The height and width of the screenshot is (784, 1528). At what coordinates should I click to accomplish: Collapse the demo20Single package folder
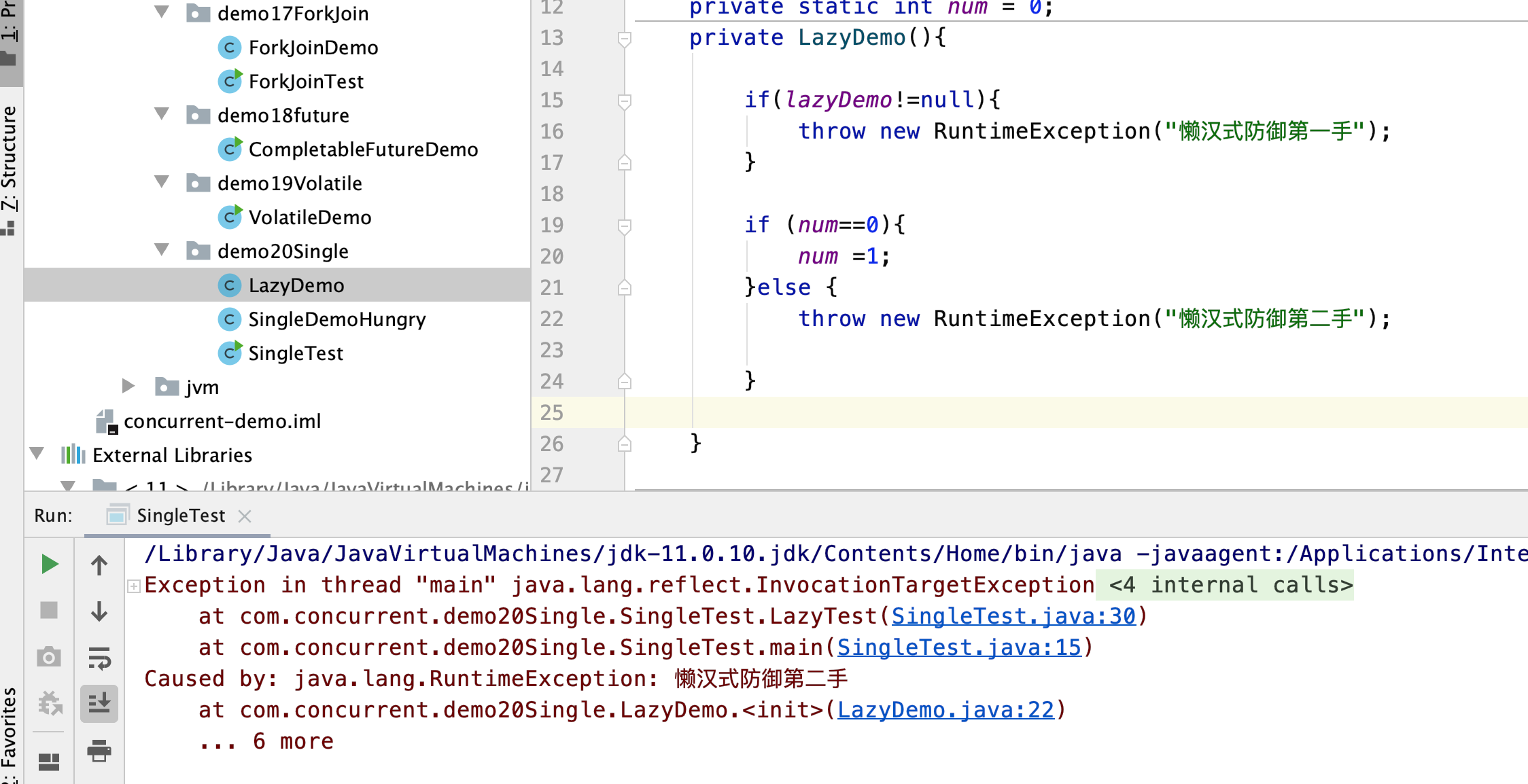click(162, 250)
